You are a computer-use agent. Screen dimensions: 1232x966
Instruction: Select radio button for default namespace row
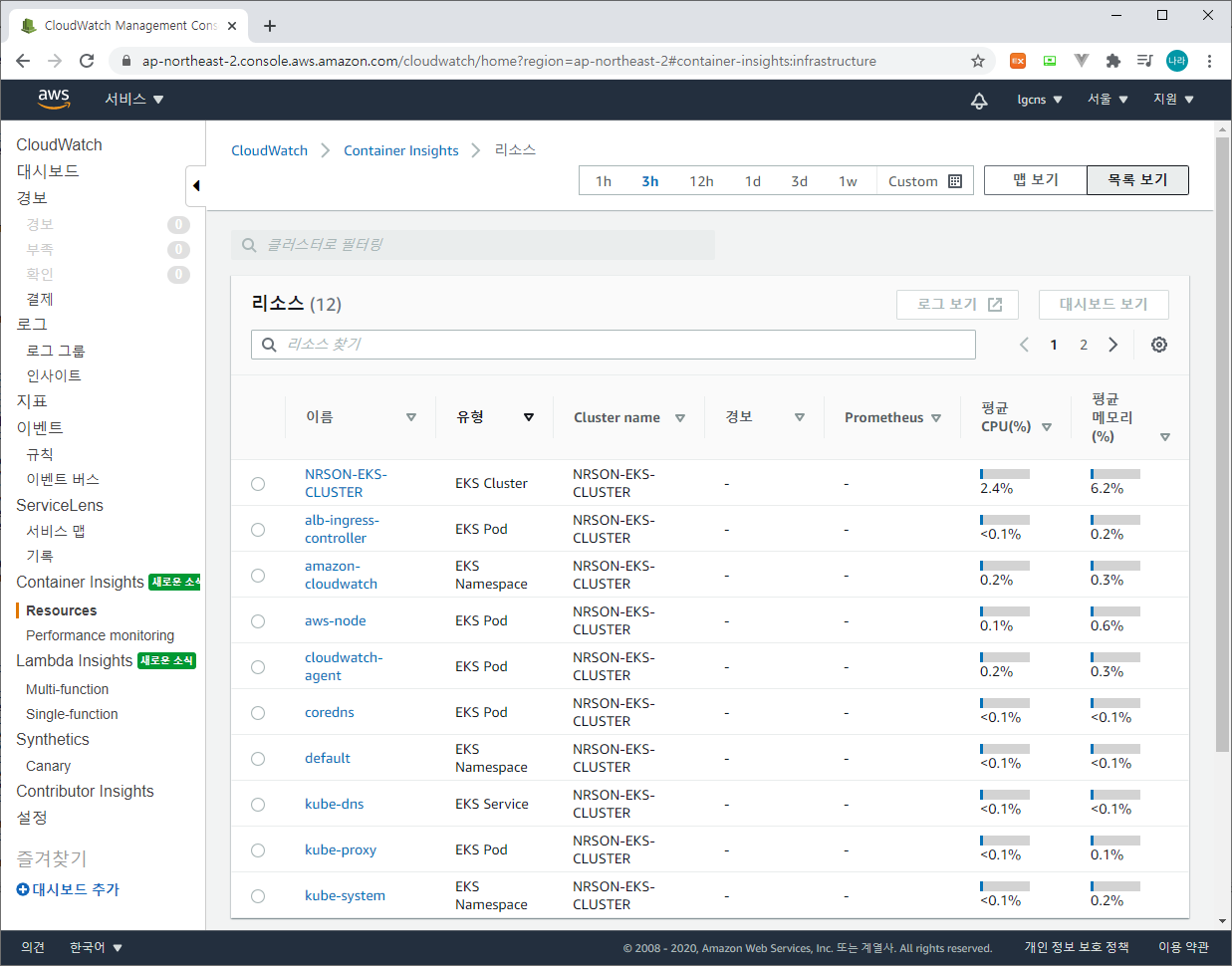258,759
